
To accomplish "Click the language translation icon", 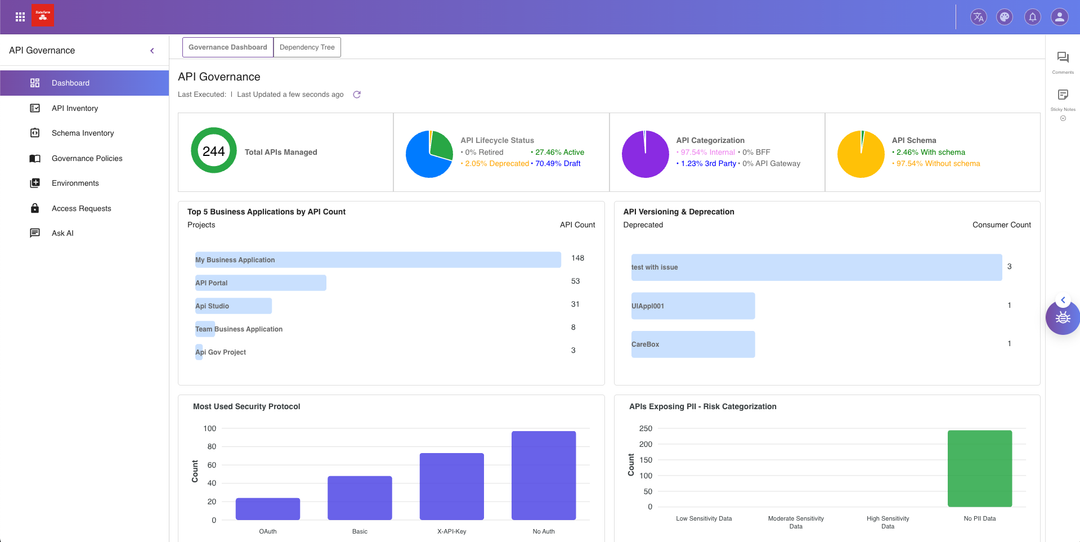I will 977,16.
